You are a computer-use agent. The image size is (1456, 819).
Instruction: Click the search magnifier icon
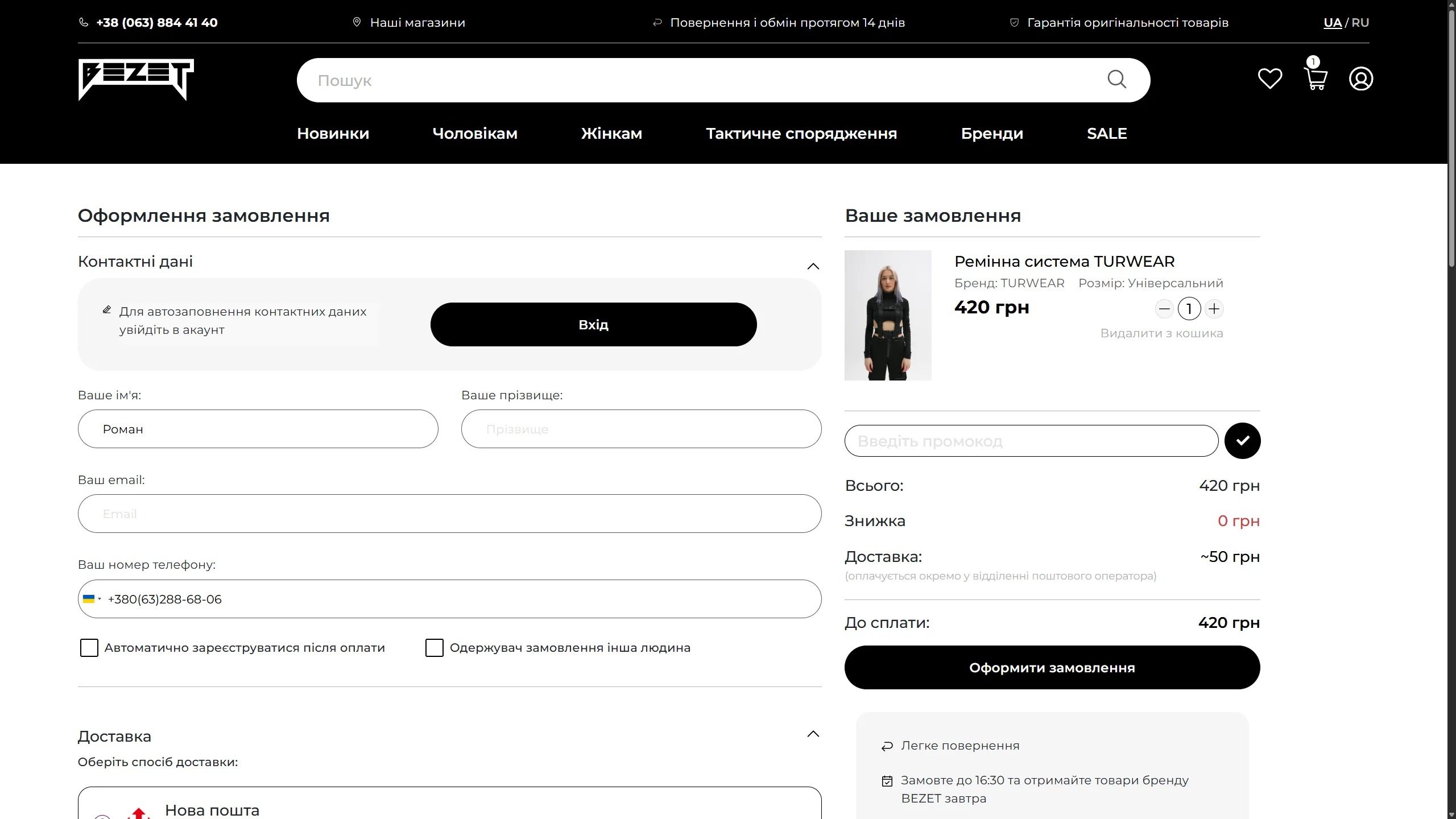1116,80
